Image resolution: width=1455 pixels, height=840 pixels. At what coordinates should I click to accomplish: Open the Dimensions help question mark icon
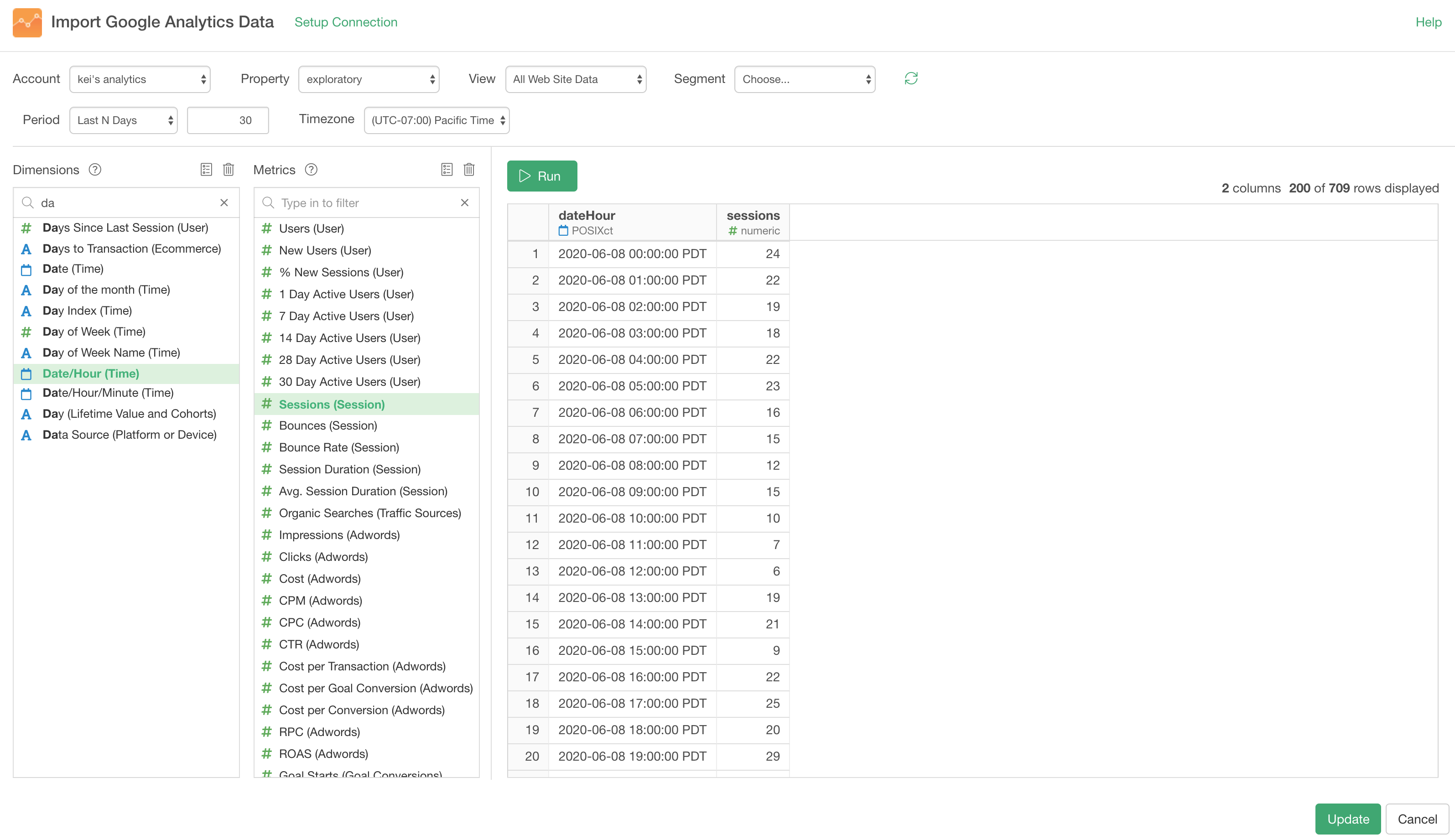click(95, 170)
